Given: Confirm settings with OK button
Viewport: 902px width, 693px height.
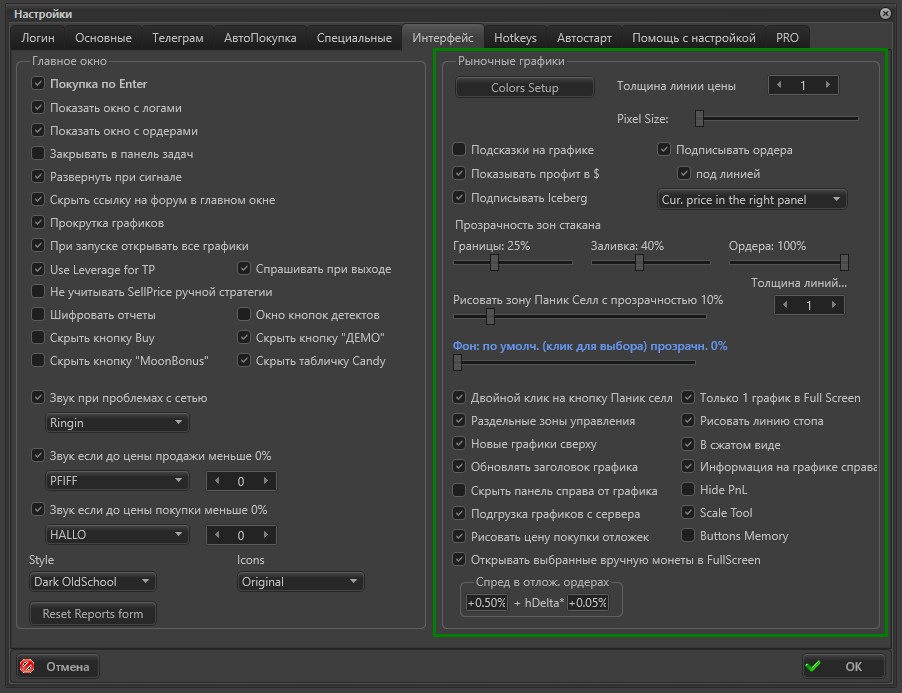Looking at the screenshot, I should coord(843,667).
